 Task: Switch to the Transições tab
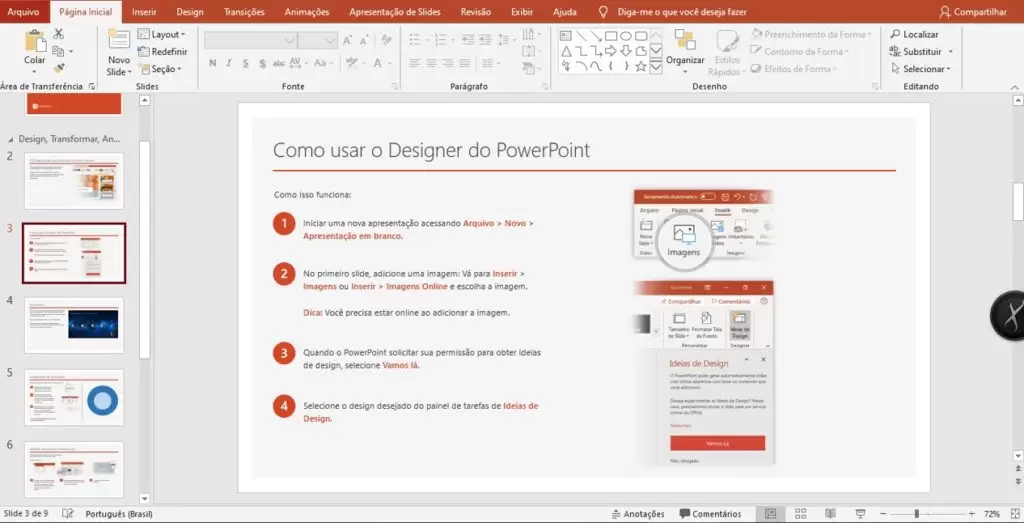[244, 12]
